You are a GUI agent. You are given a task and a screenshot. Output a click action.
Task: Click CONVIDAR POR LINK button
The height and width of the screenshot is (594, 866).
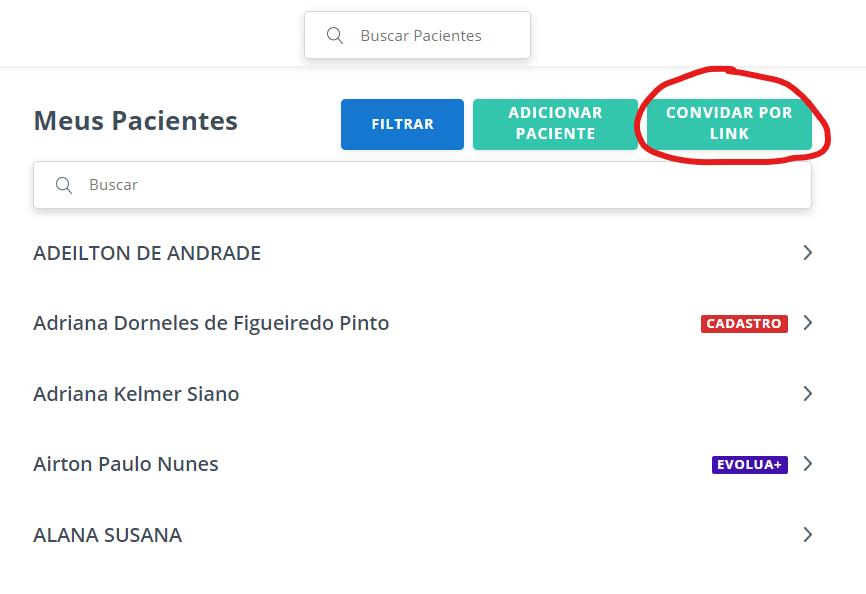click(729, 124)
